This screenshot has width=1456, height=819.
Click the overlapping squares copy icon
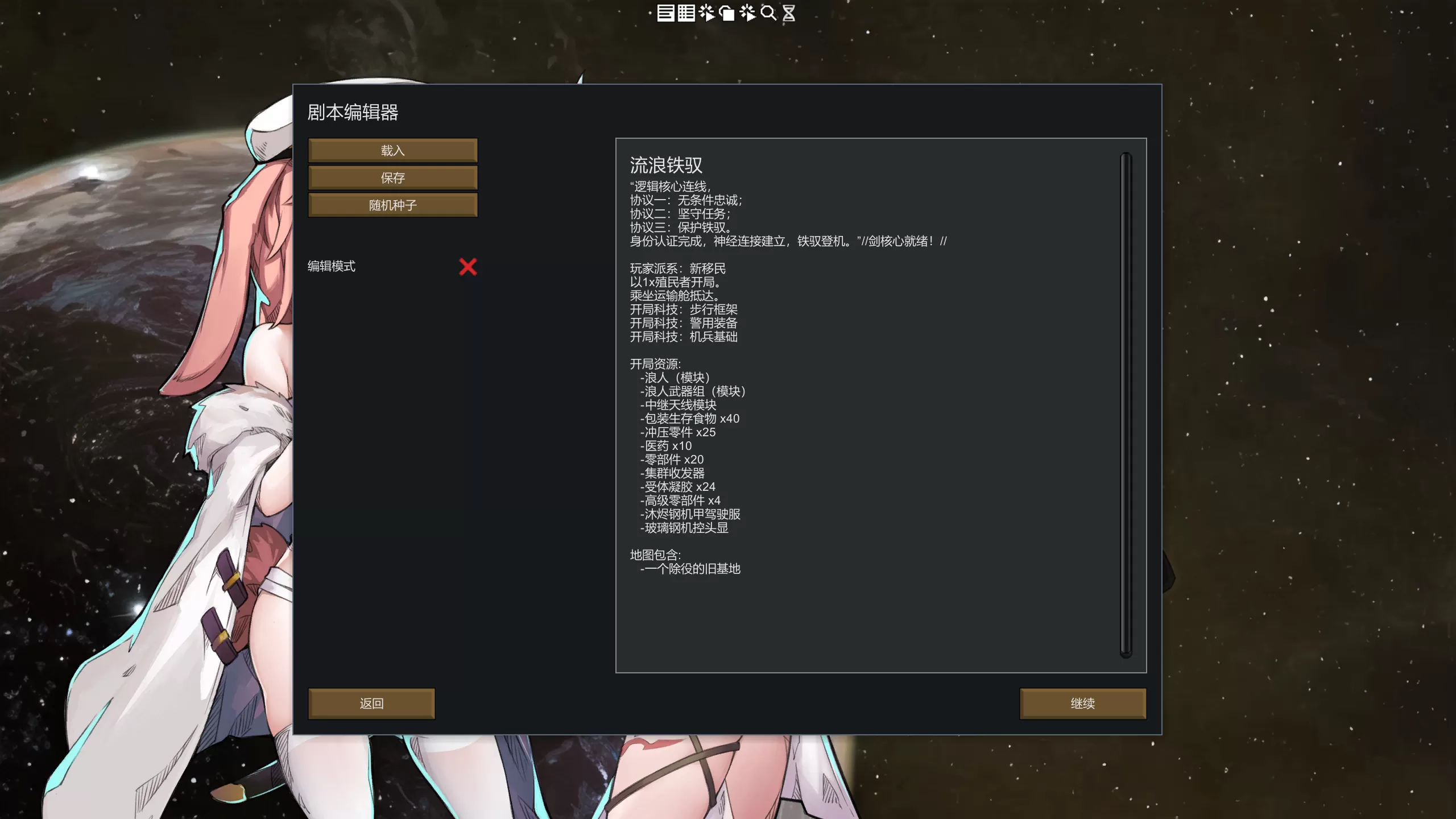[727, 13]
